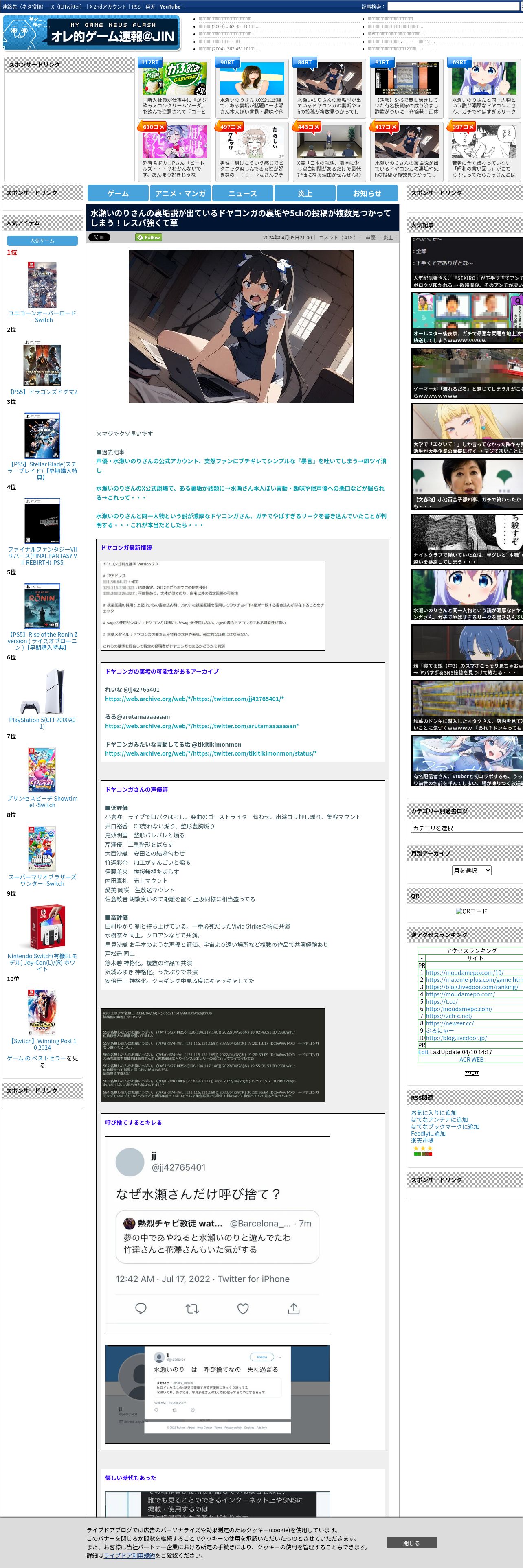Open the 月を選択 monthly archive dropdown
Screen dimensions: 523x1568
click(471, 870)
